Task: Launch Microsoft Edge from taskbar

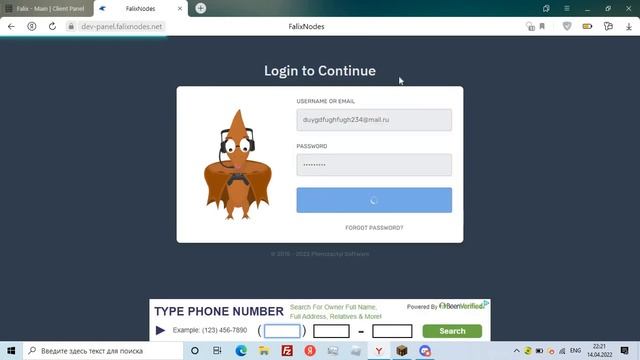Action: coord(241,351)
